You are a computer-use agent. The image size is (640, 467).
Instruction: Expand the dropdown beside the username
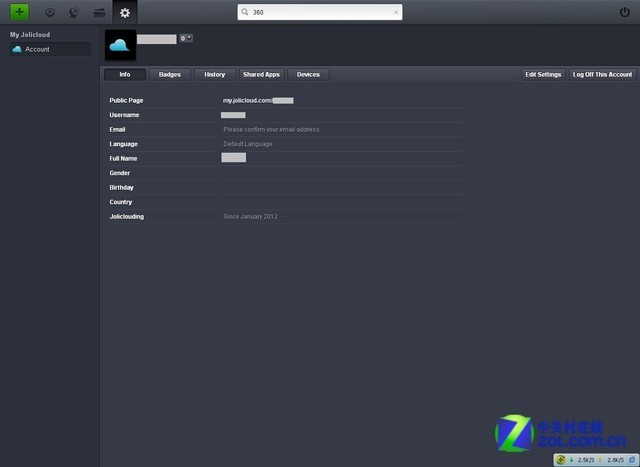186,38
